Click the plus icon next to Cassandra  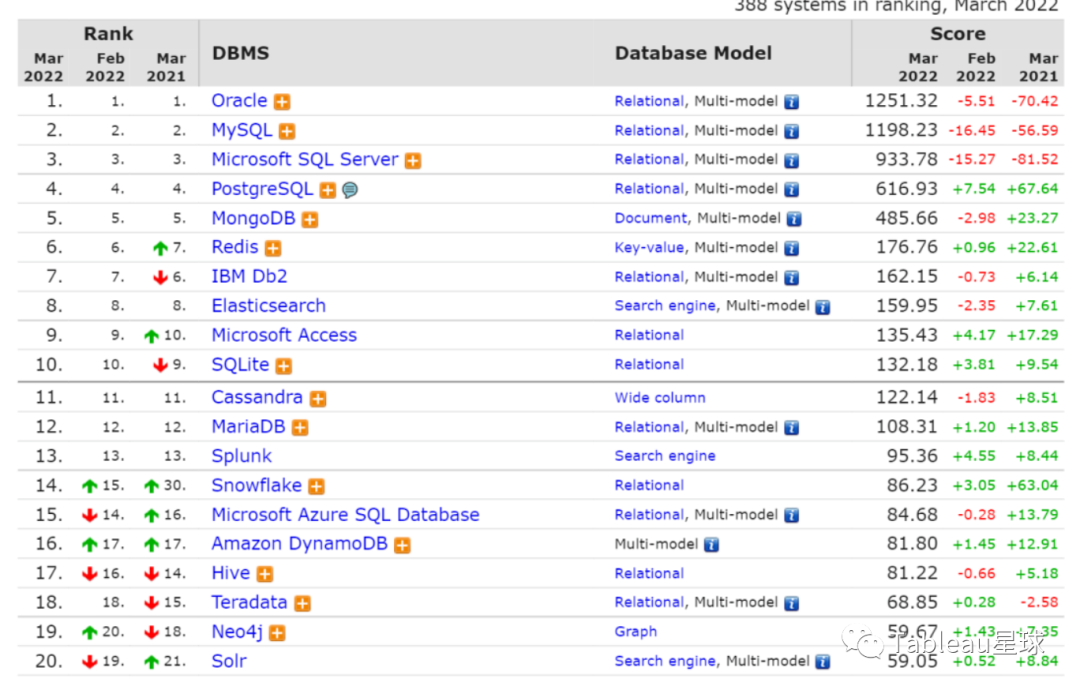317,399
